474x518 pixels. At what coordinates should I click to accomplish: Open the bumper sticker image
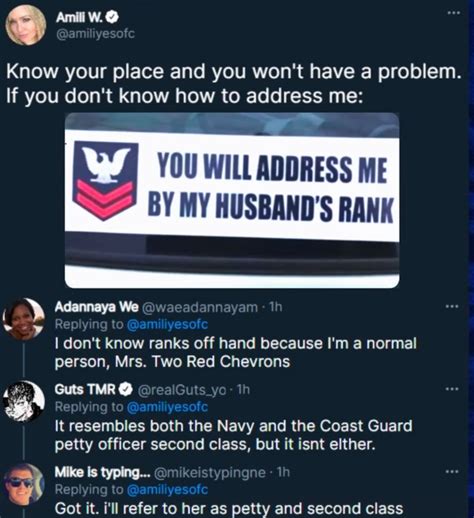click(232, 200)
